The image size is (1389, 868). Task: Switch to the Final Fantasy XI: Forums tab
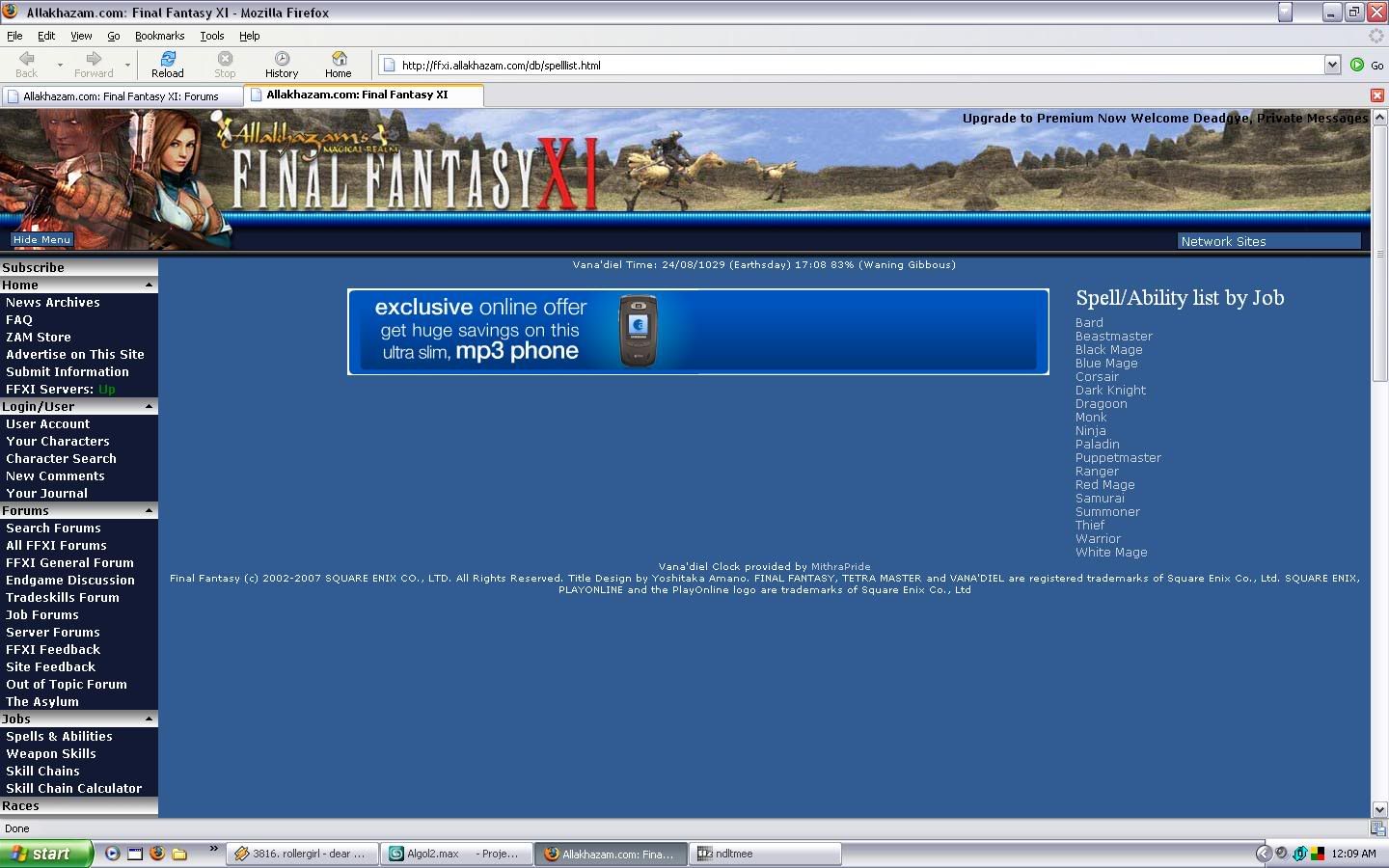click(122, 96)
